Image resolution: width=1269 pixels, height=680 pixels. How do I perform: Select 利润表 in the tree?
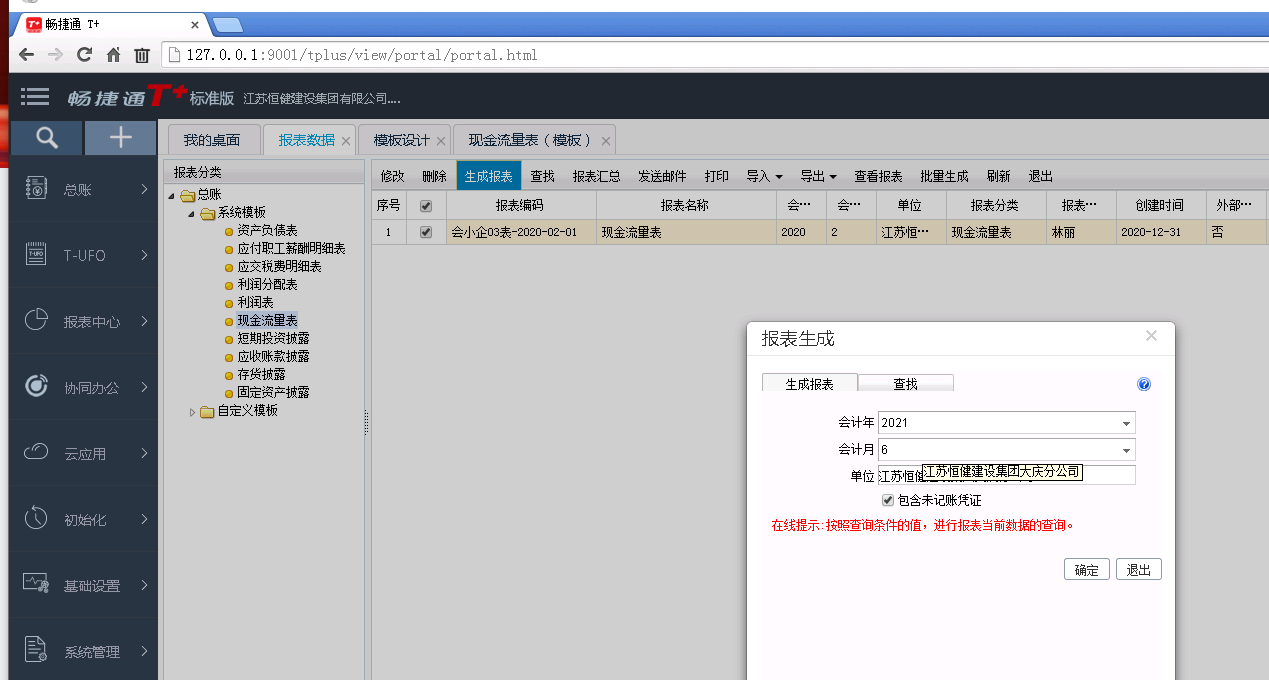(x=255, y=302)
